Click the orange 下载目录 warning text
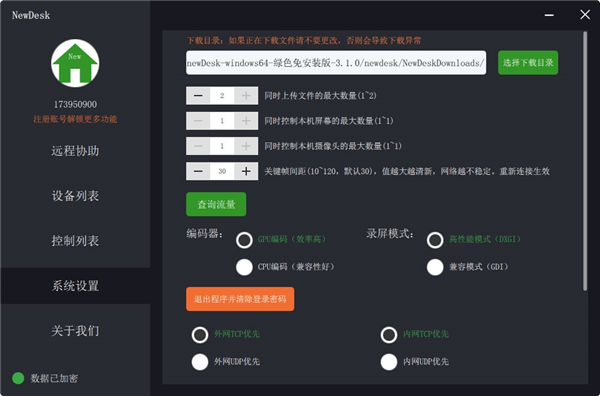Screen dimensions: 600x396 (304, 41)
